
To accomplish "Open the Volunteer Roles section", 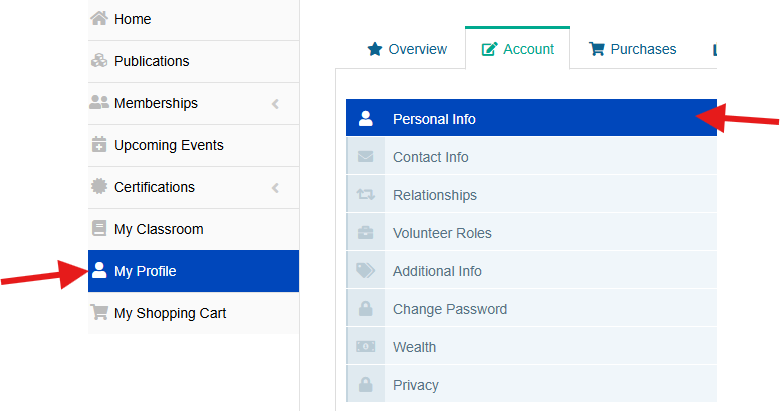I will coord(531,232).
